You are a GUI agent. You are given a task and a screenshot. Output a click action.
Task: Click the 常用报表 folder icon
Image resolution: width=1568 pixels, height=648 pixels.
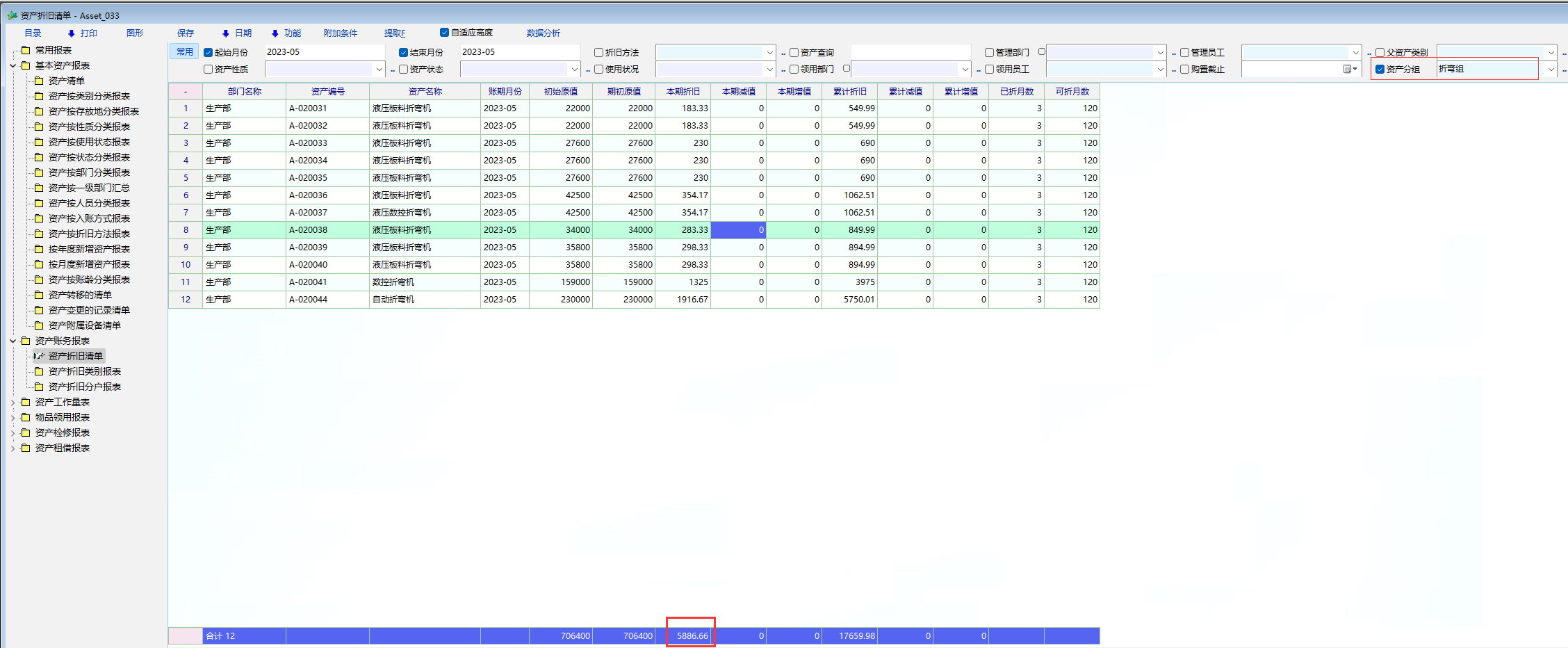[x=26, y=50]
